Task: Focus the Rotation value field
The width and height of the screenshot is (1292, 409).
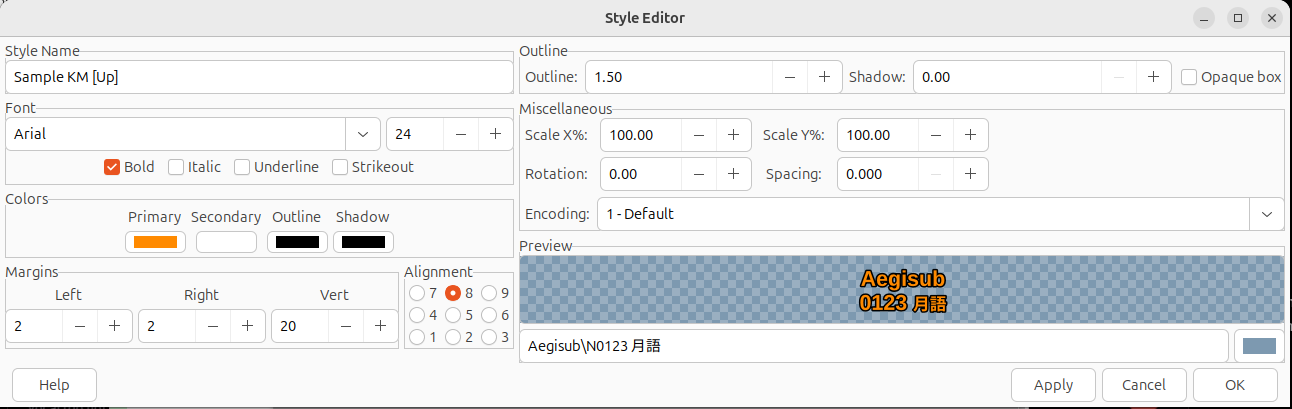Action: point(642,174)
